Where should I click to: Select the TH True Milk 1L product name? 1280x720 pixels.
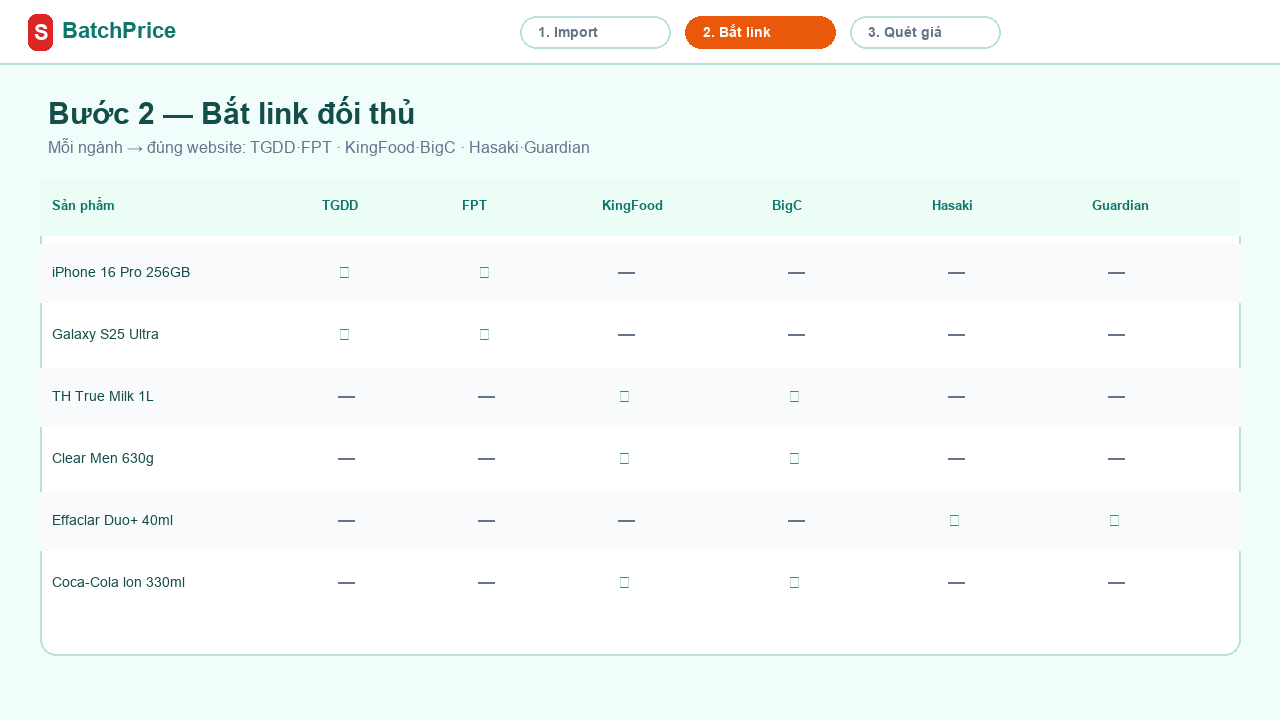click(x=103, y=396)
